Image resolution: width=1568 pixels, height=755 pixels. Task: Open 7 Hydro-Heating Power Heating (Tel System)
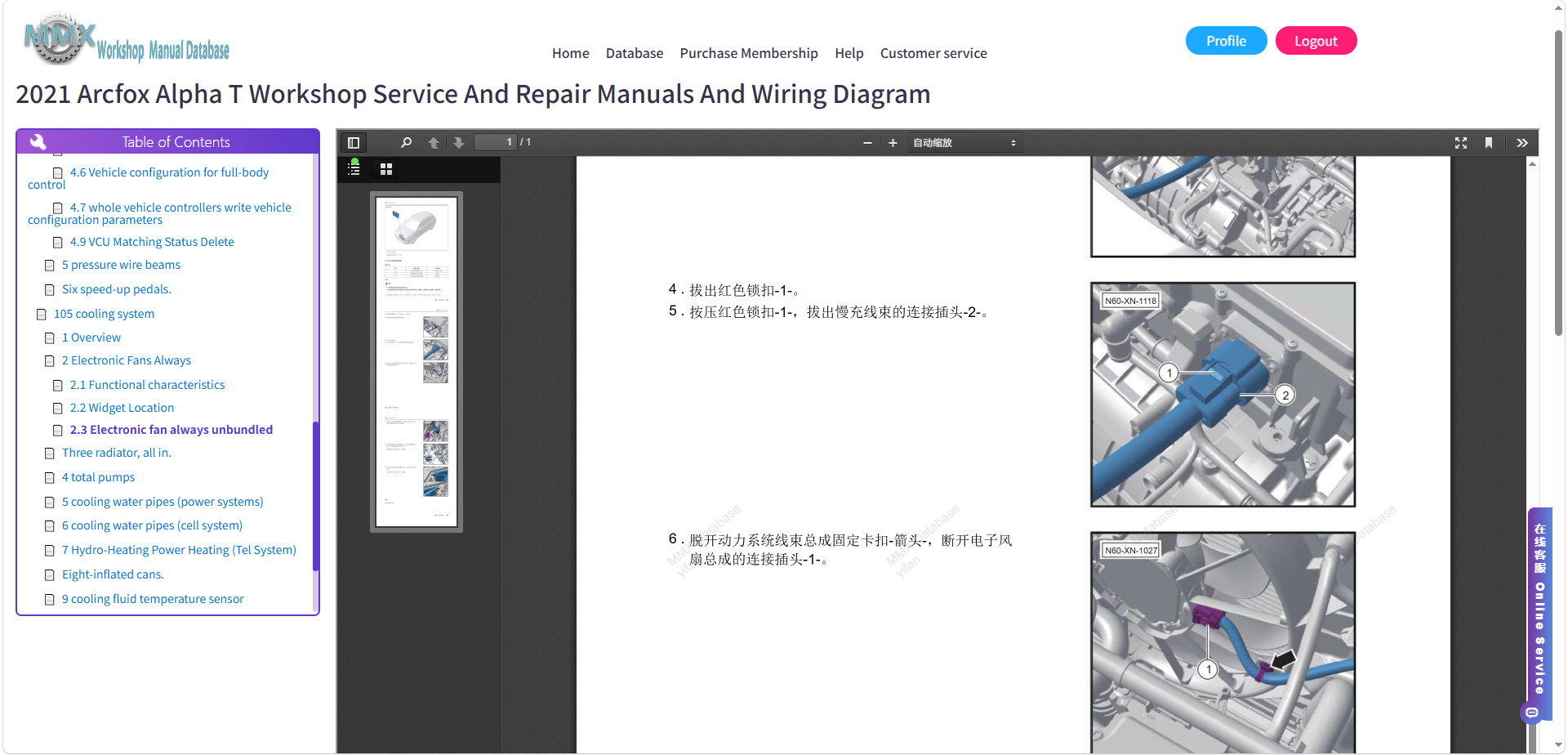179,550
